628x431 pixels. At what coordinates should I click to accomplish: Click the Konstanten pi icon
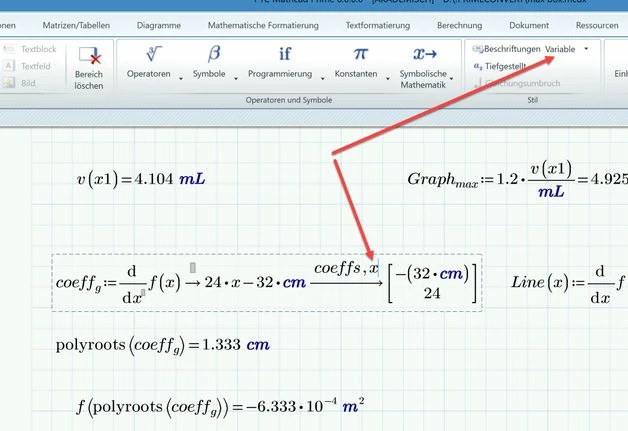(x=360, y=54)
